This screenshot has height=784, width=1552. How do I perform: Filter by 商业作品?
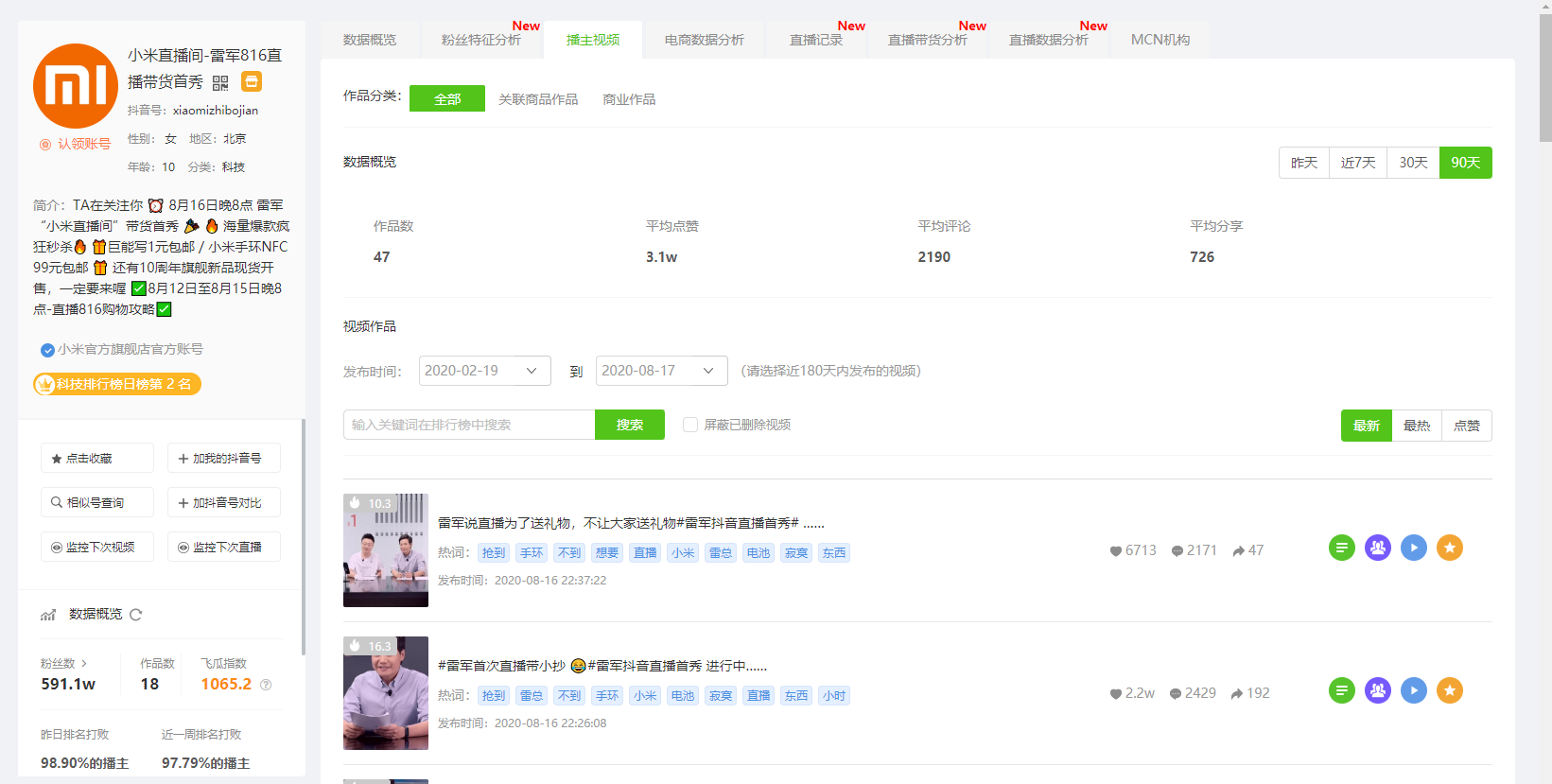(629, 99)
